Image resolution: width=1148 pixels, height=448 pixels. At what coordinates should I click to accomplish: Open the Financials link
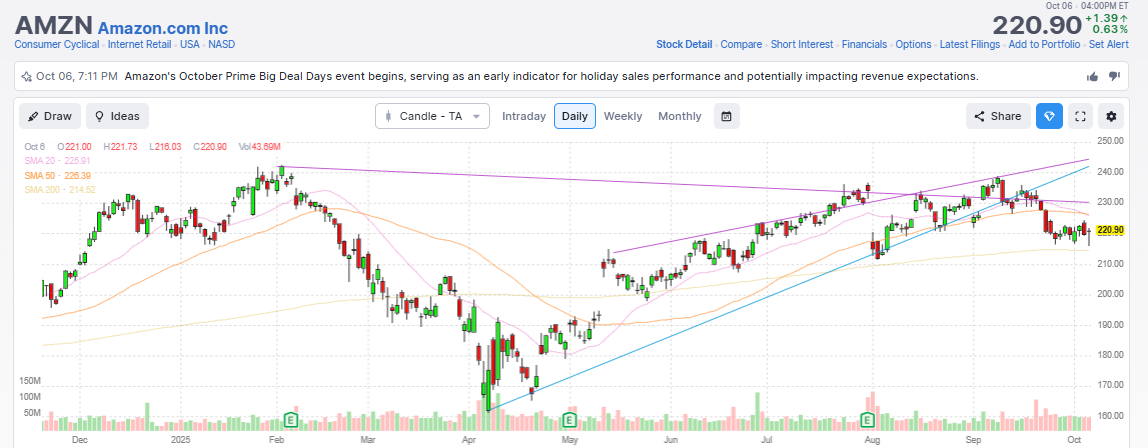pyautogui.click(x=864, y=44)
